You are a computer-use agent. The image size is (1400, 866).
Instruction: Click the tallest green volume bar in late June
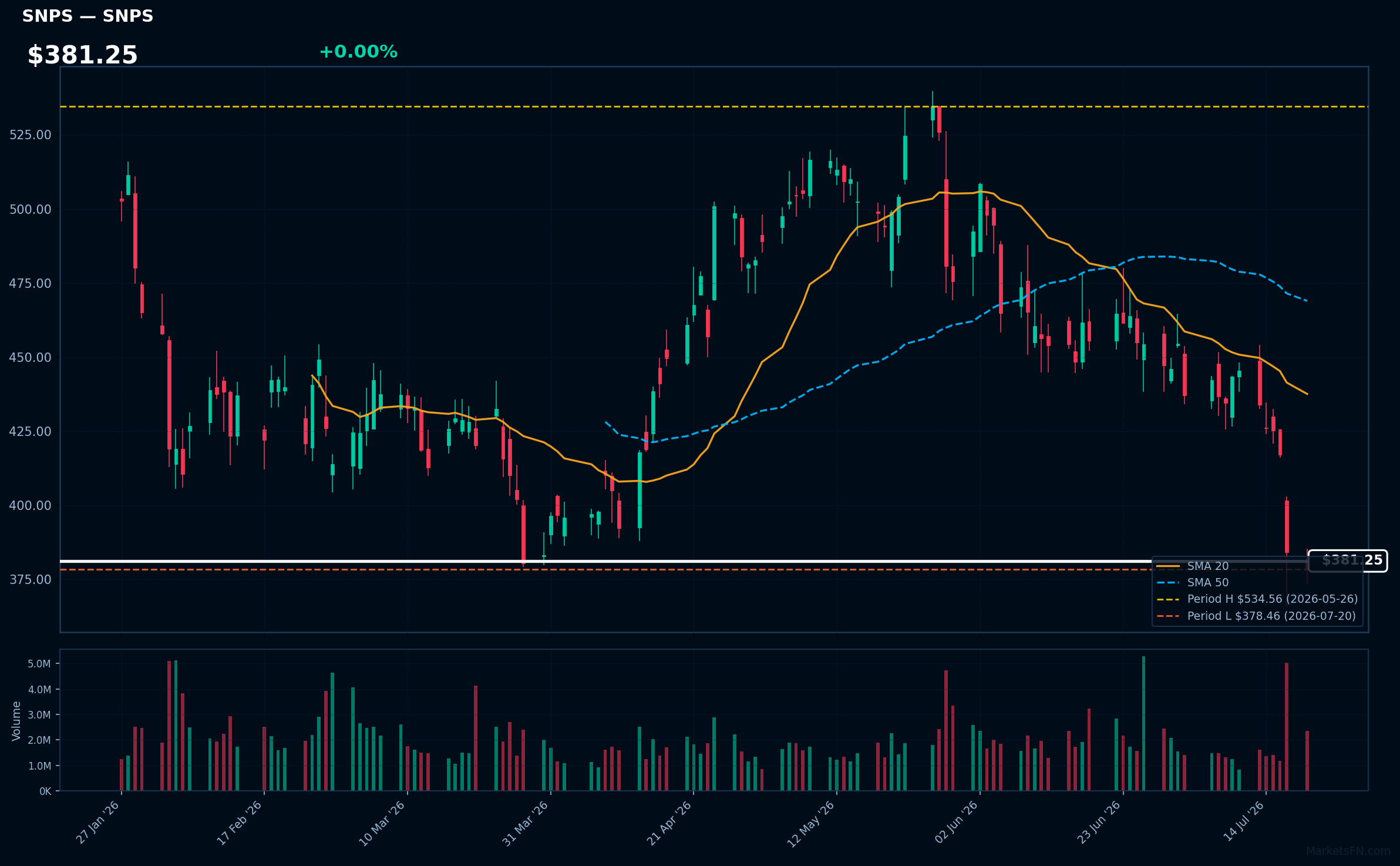(1143, 723)
